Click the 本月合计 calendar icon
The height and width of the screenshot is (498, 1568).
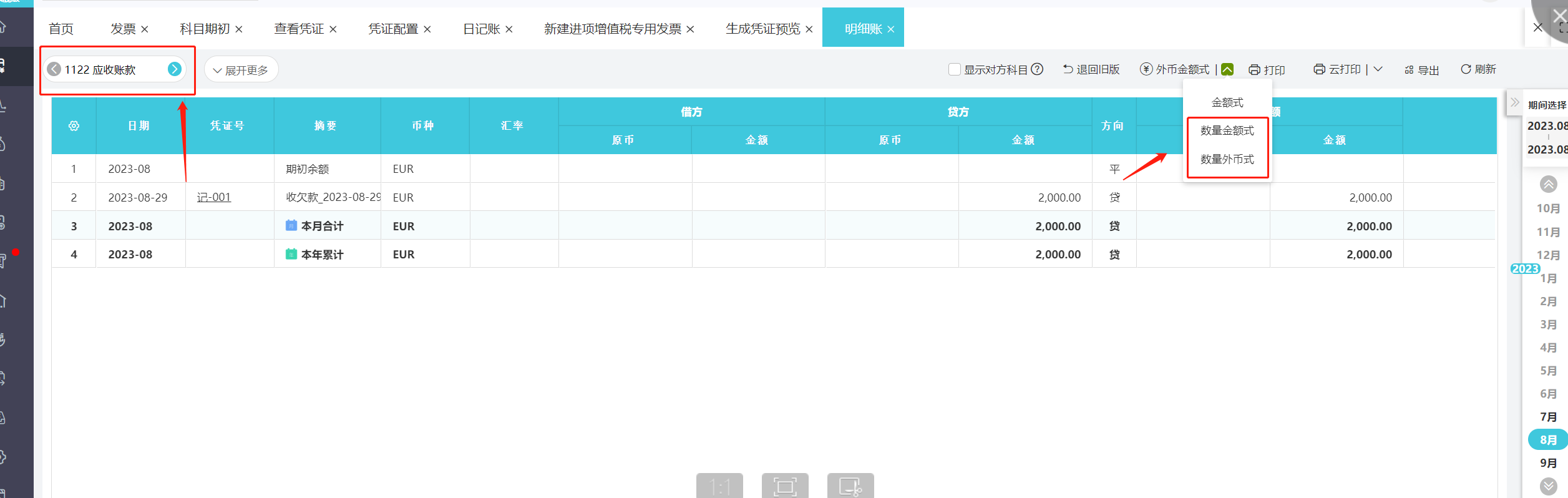point(291,225)
